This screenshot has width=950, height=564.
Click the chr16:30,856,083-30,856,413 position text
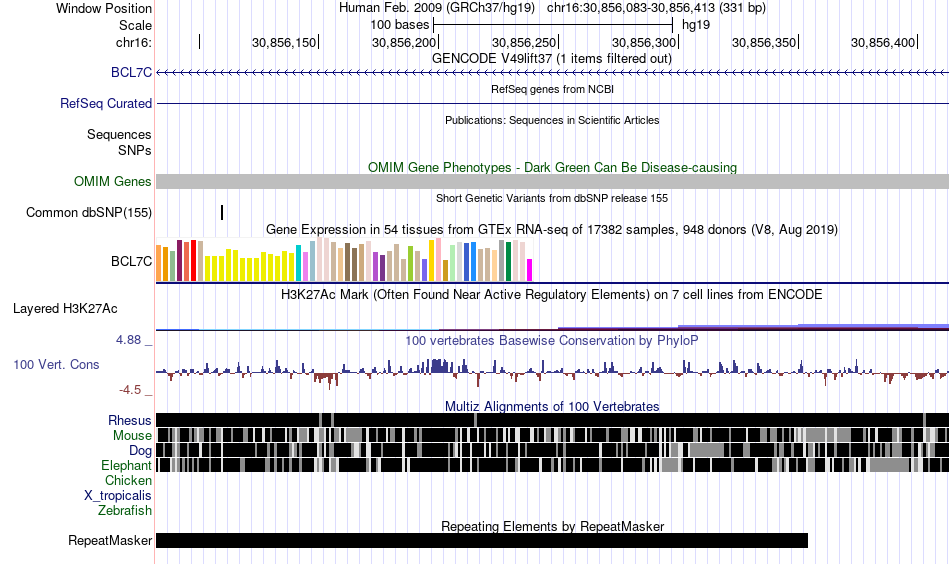[x=656, y=8]
